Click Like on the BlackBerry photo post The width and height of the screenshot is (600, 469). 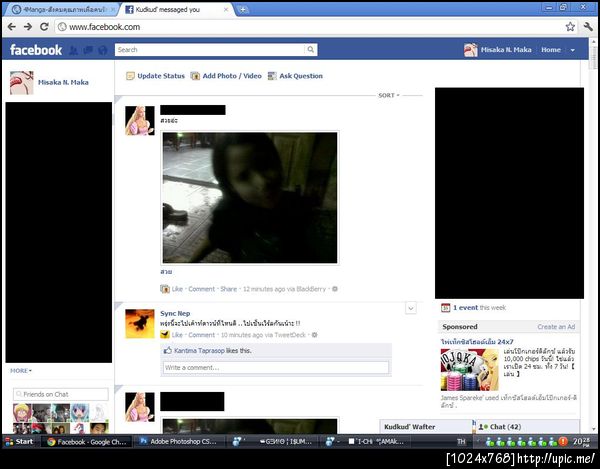(x=177, y=289)
